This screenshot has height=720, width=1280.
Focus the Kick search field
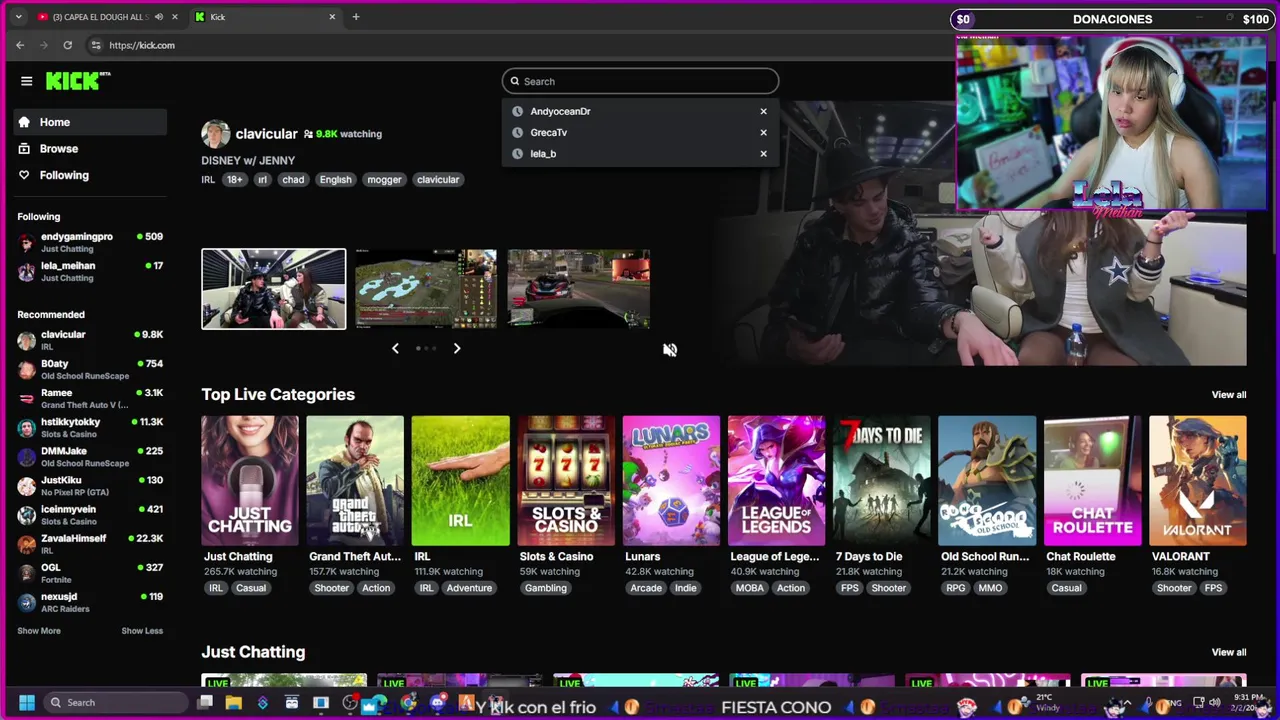click(640, 81)
